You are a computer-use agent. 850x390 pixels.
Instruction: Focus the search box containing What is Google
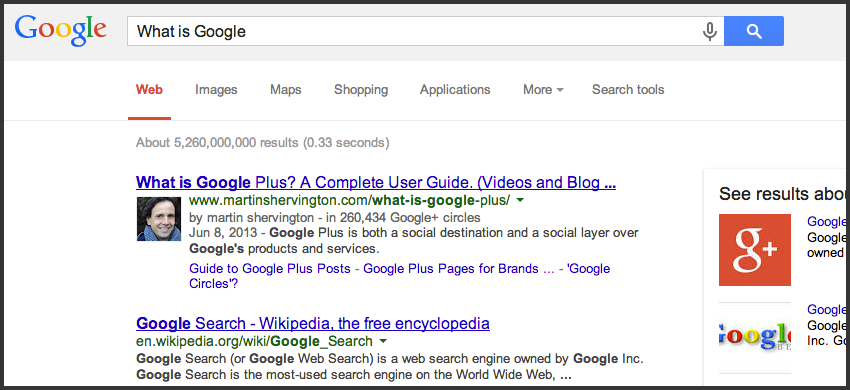pos(426,31)
